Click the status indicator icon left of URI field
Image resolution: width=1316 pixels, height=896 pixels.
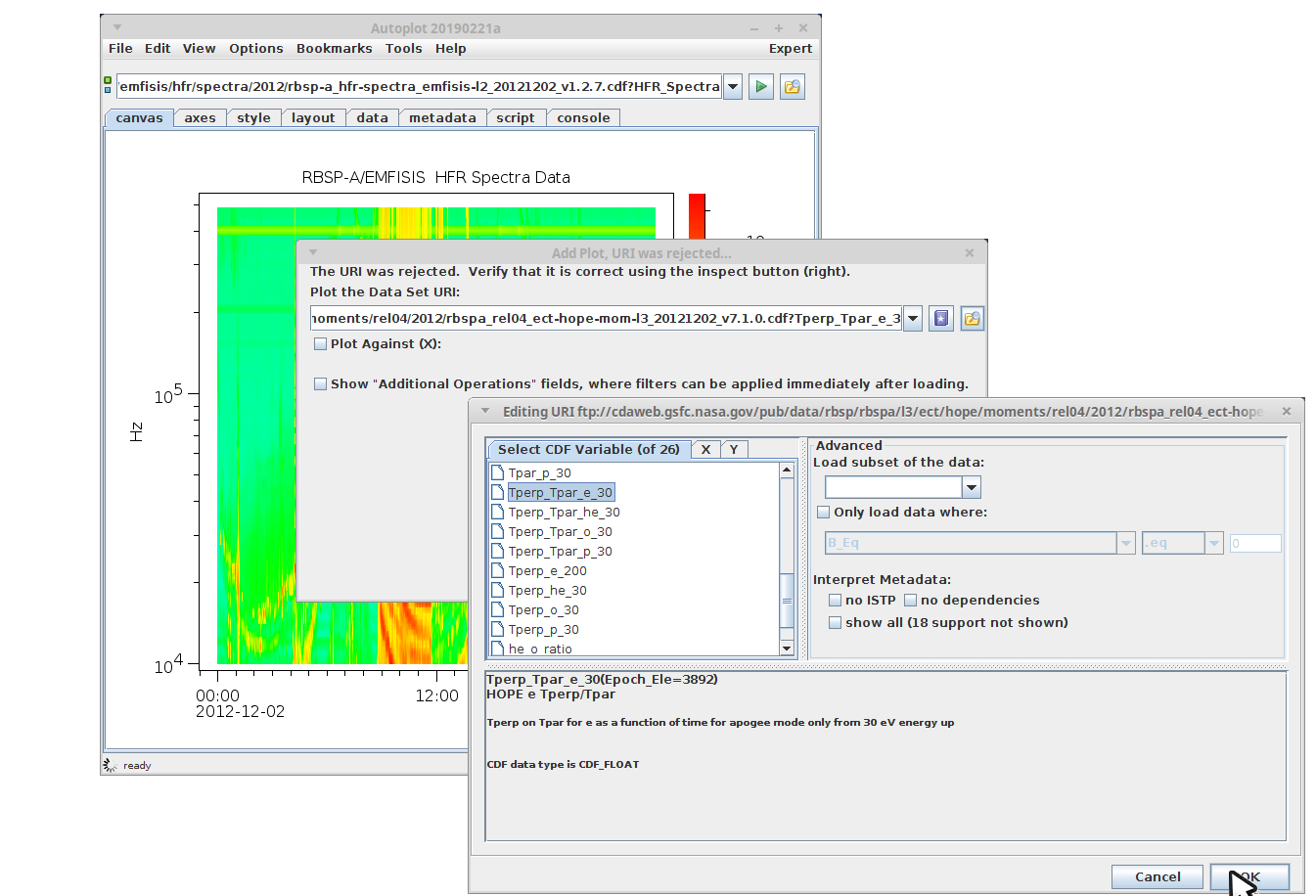click(108, 86)
